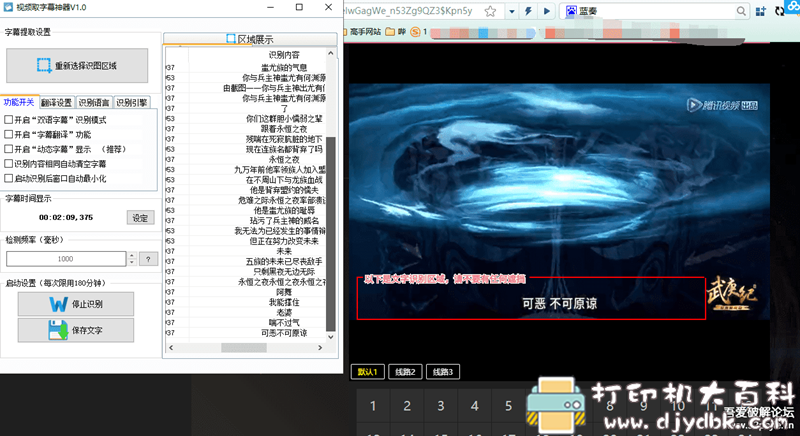Click the horizontal scrollbar left arrow
800x436 pixels.
(171, 347)
